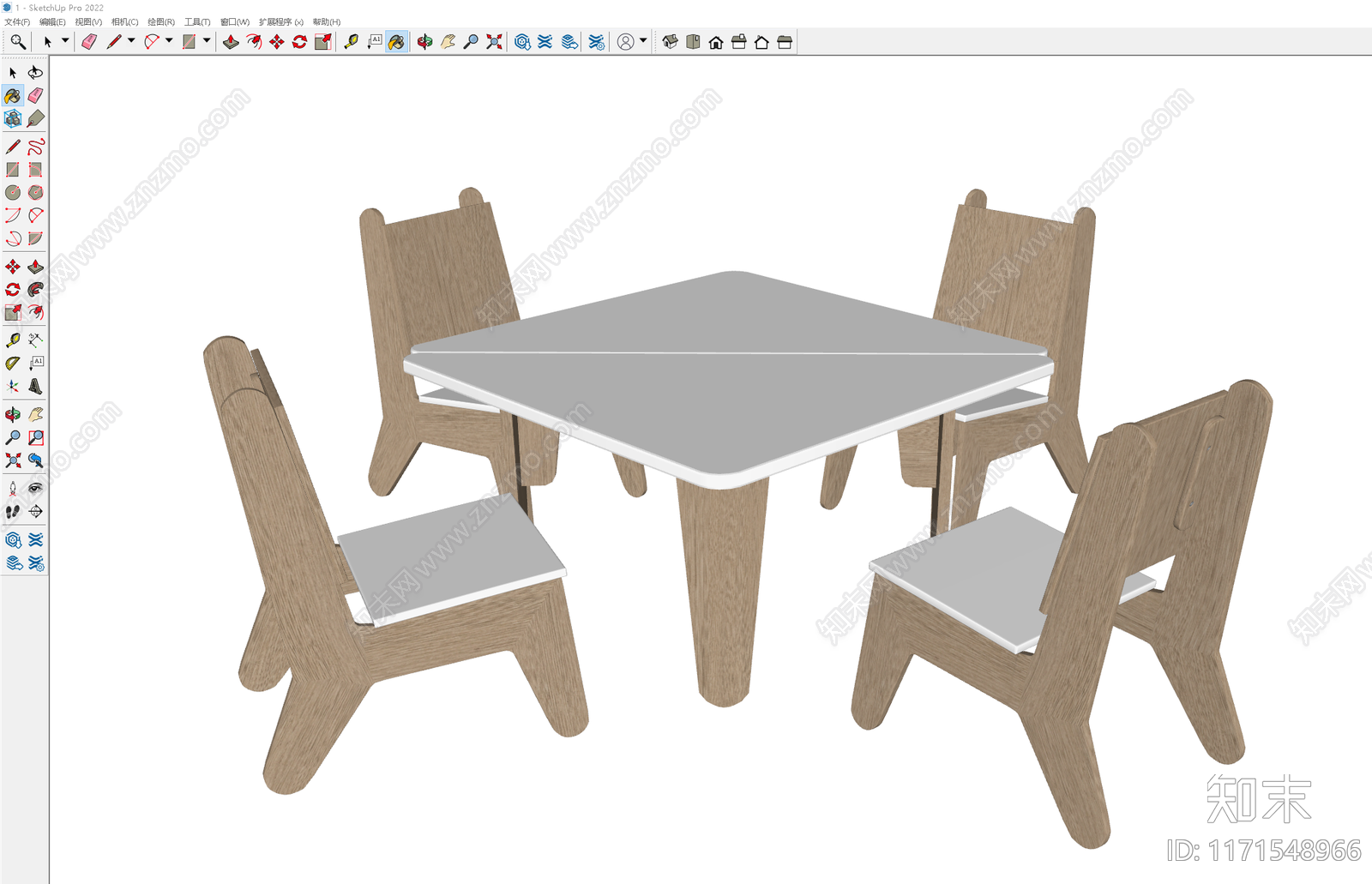Activate the Section Plane tool
This screenshot has height=884, width=1372.
tap(35, 512)
